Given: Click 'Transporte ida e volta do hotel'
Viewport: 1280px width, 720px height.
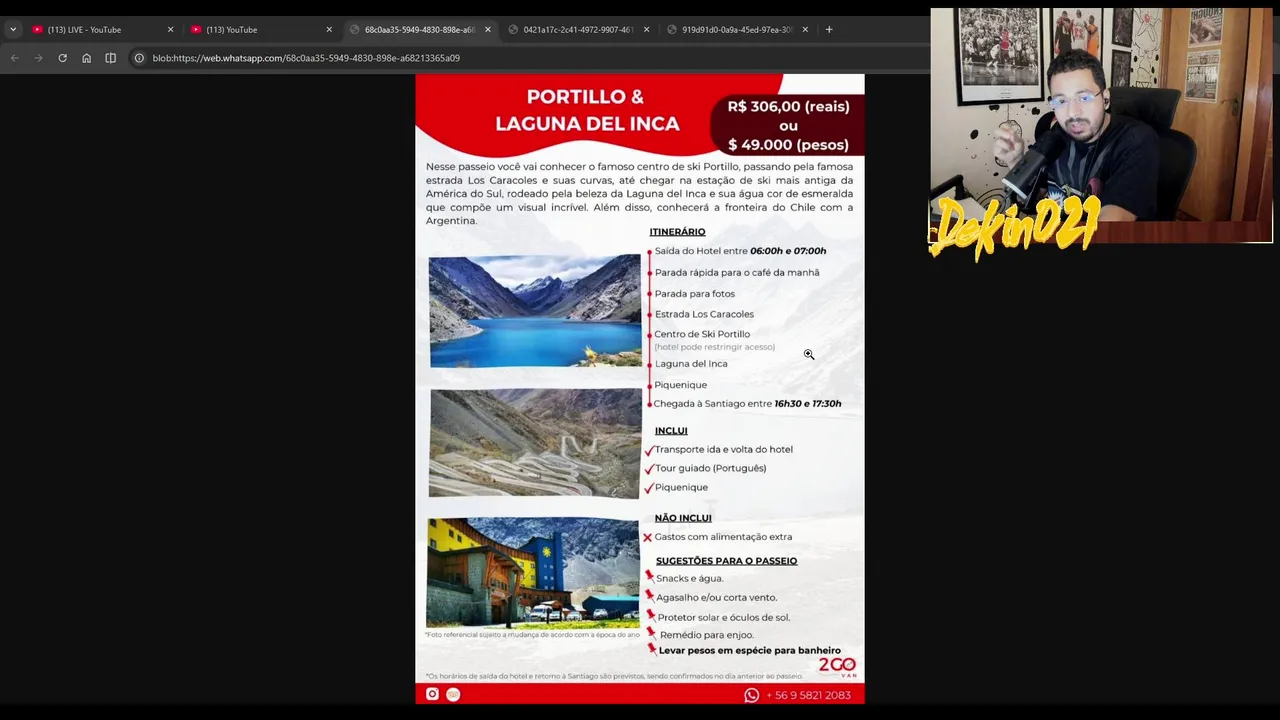Looking at the screenshot, I should (723, 450).
